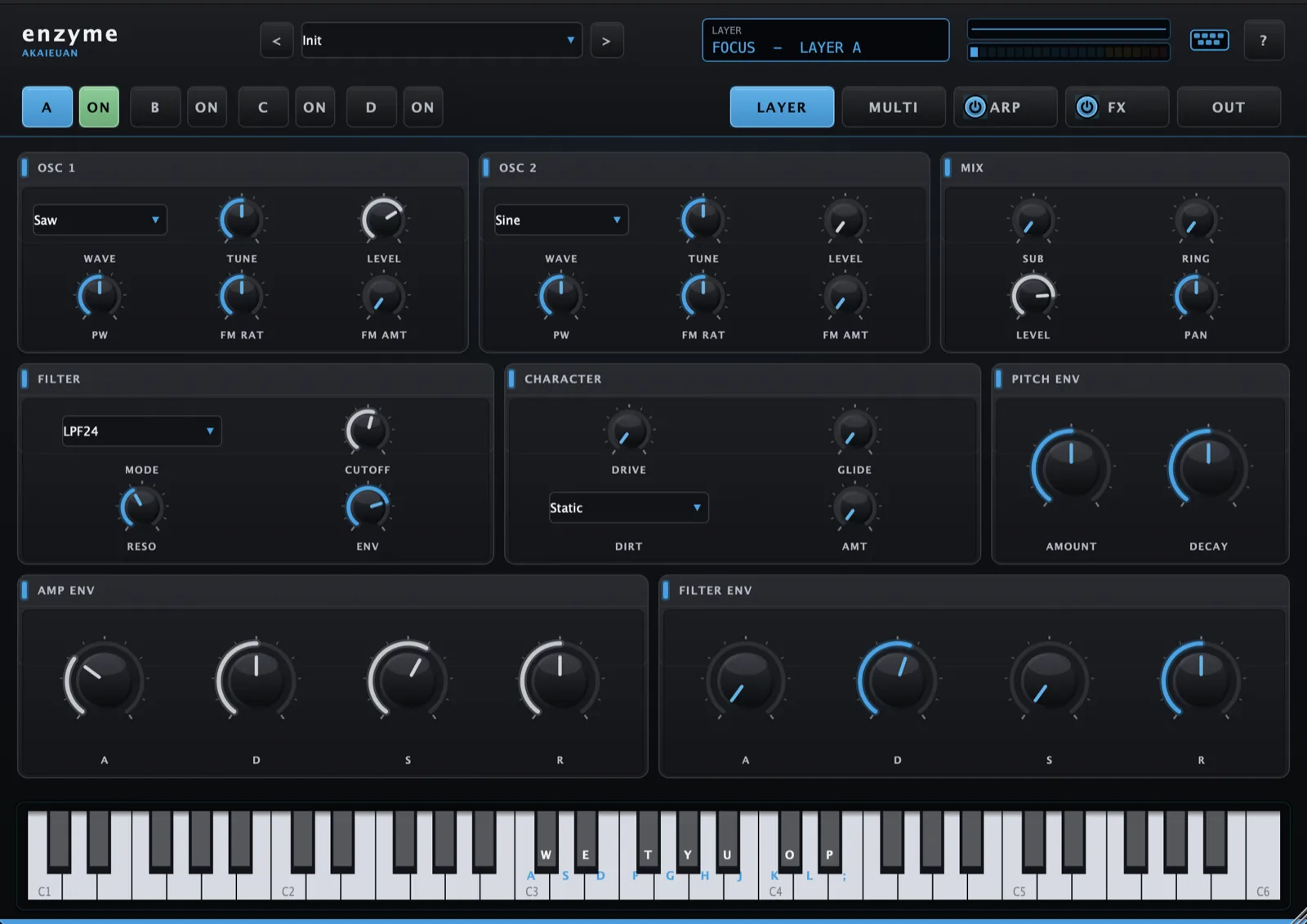Toggle layer D ON button
This screenshot has width=1307, height=924.
click(422, 107)
